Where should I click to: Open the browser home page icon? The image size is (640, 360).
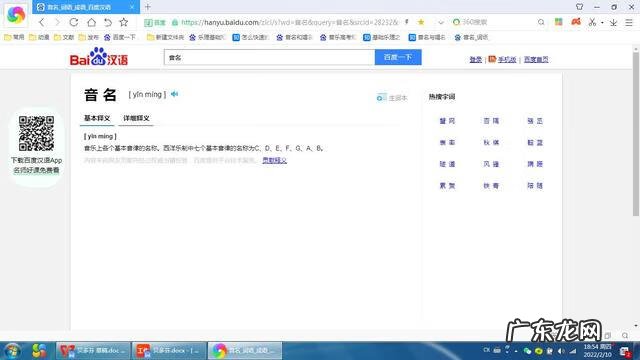pos(91,22)
